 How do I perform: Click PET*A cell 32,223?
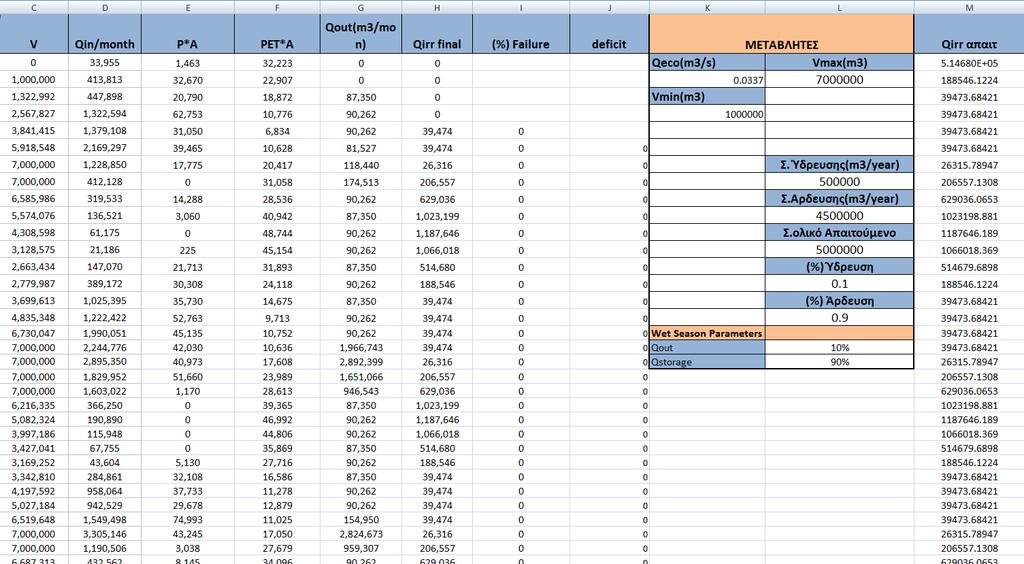click(x=277, y=63)
